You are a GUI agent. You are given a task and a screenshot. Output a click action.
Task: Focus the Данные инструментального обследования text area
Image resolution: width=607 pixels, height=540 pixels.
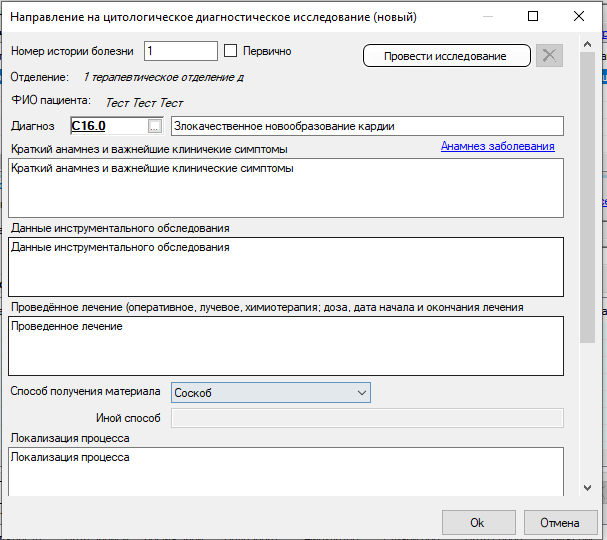pyautogui.click(x=285, y=266)
